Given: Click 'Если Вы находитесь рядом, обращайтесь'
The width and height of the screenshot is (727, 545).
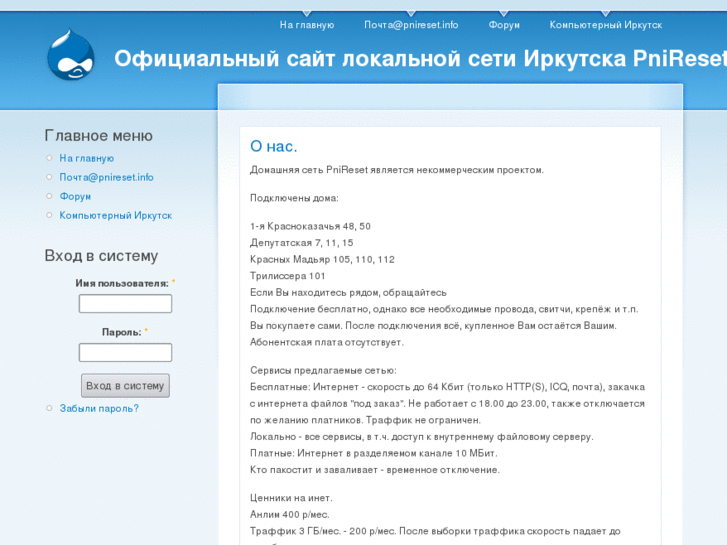Looking at the screenshot, I should tap(348, 293).
